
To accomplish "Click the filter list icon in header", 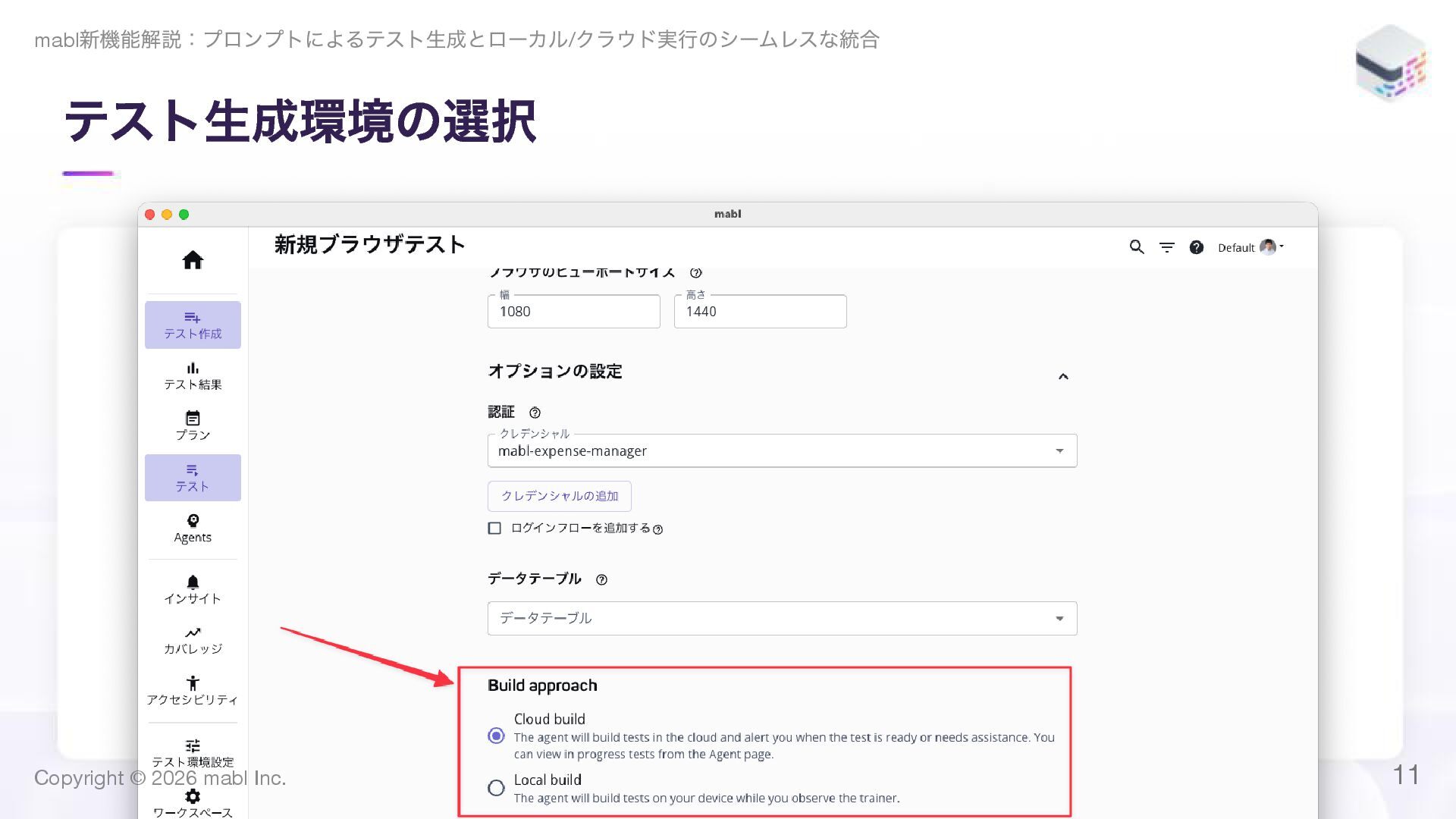I will pos(1166,247).
